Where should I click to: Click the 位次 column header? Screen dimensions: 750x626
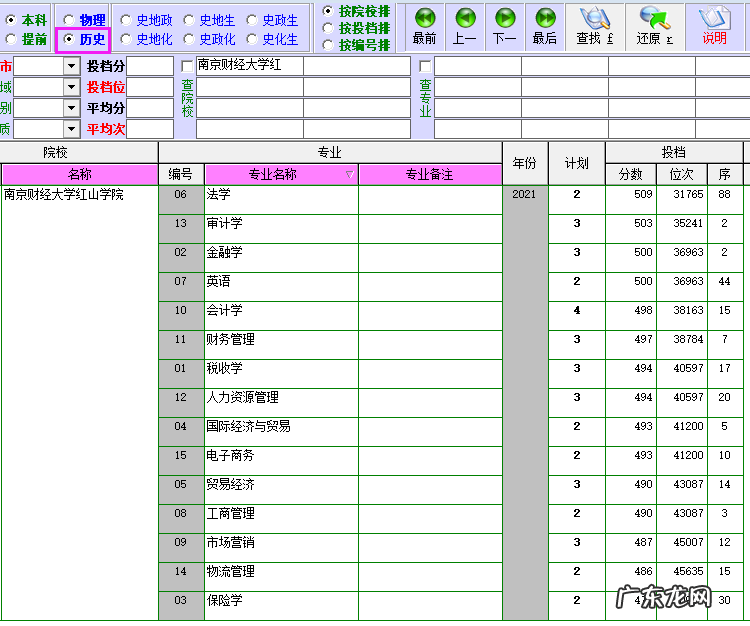coord(682,175)
